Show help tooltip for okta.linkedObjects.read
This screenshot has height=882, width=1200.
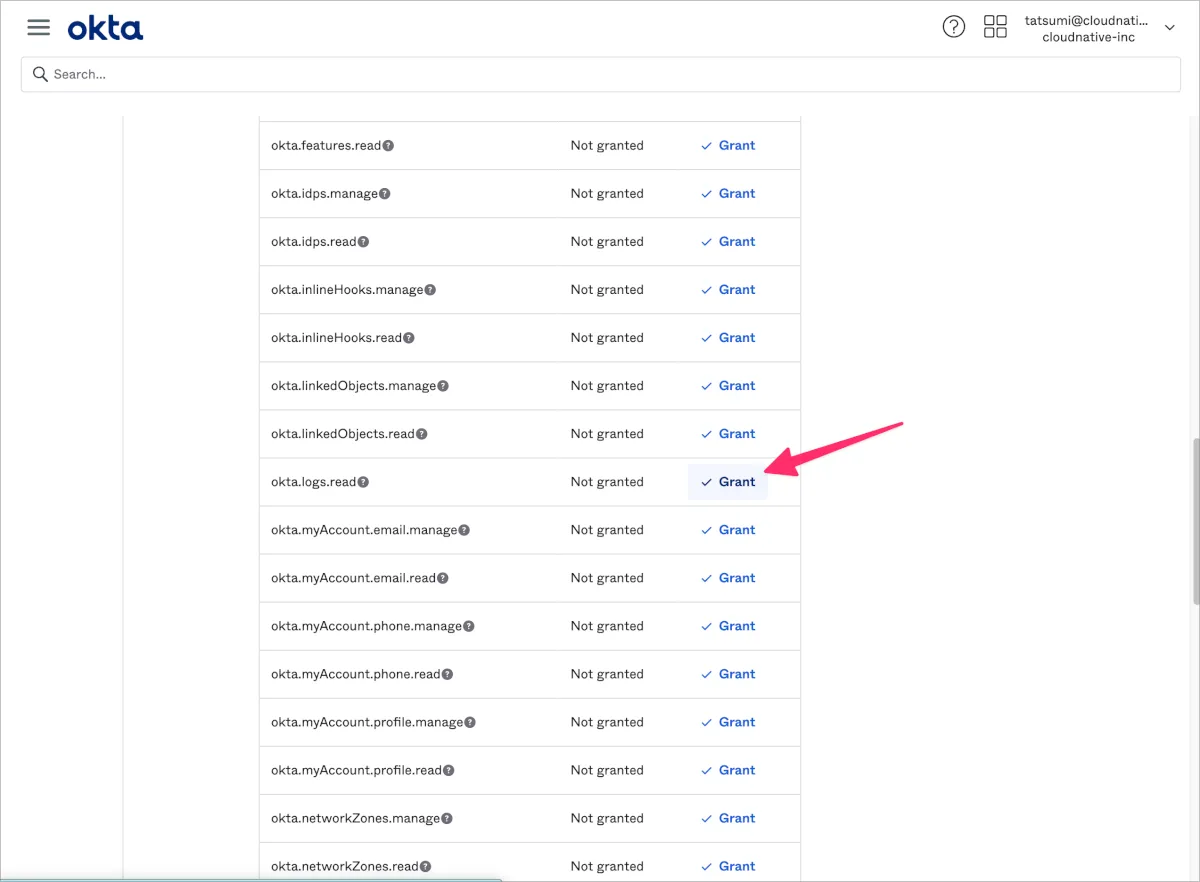[422, 434]
